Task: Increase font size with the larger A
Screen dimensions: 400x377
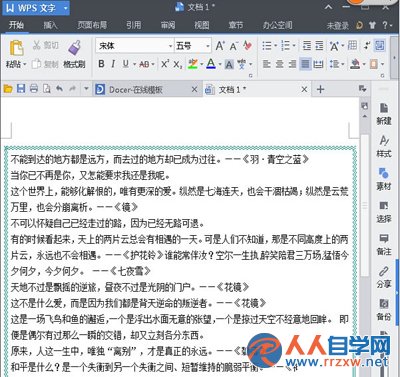Action: point(220,46)
